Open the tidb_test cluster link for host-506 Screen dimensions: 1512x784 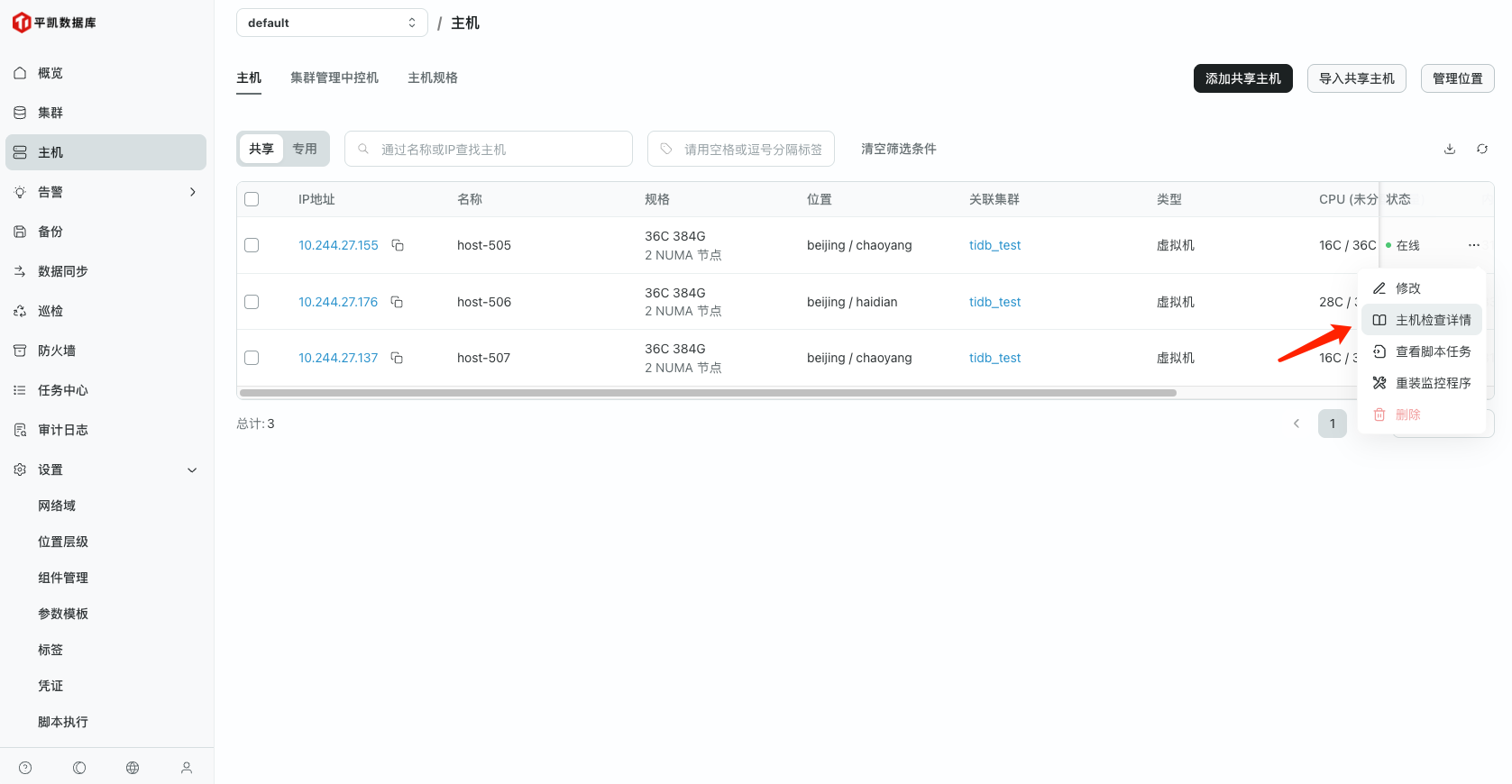(994, 302)
